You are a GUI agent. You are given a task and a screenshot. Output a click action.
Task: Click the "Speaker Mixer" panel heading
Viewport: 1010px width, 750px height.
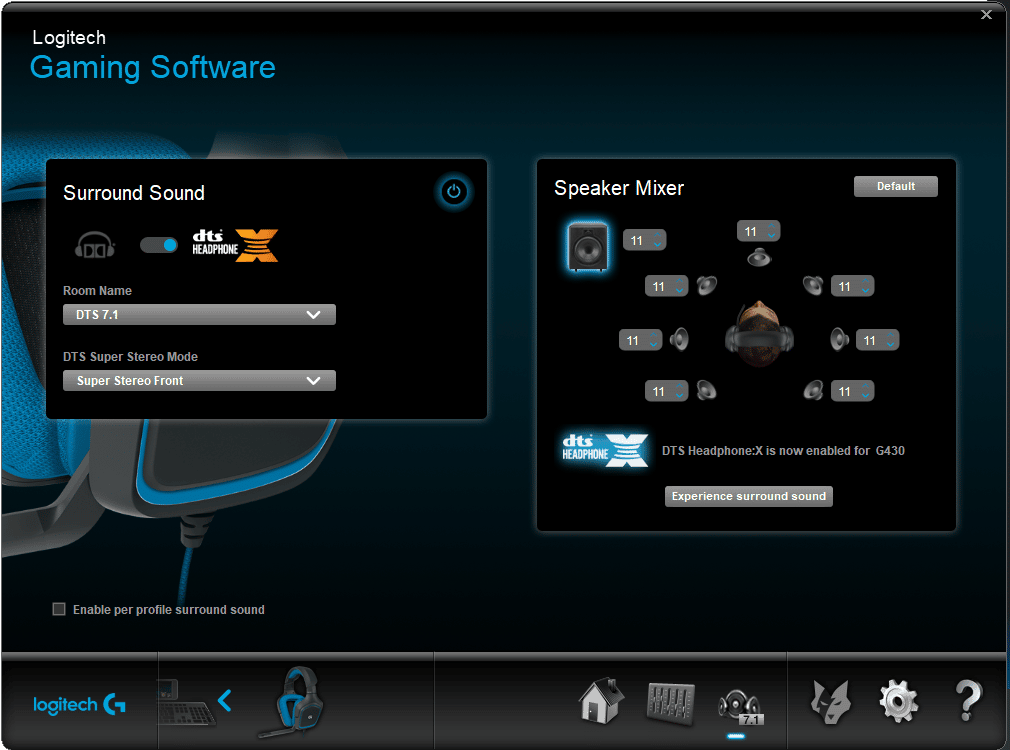click(x=619, y=188)
